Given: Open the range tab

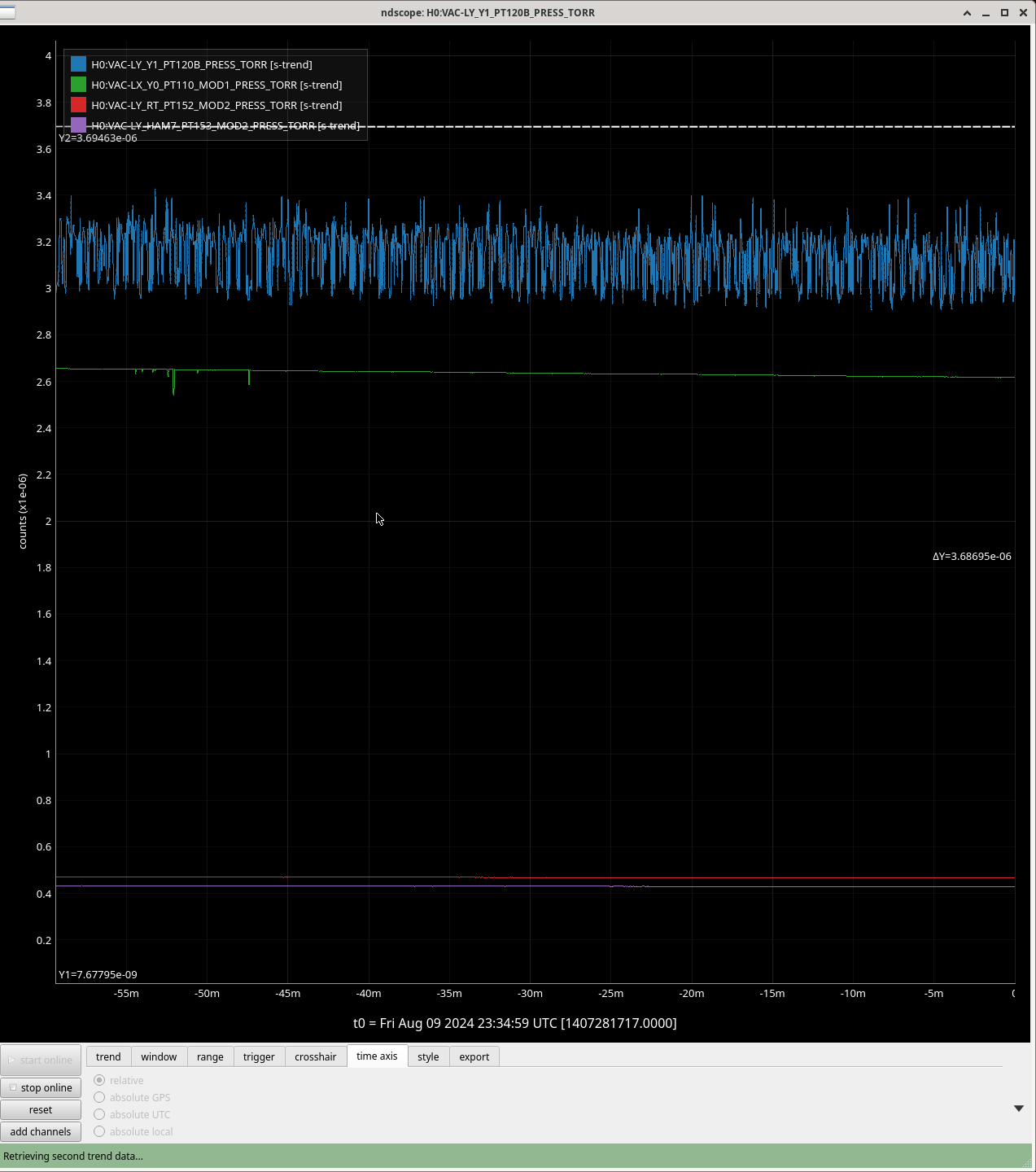Looking at the screenshot, I should (210, 1056).
